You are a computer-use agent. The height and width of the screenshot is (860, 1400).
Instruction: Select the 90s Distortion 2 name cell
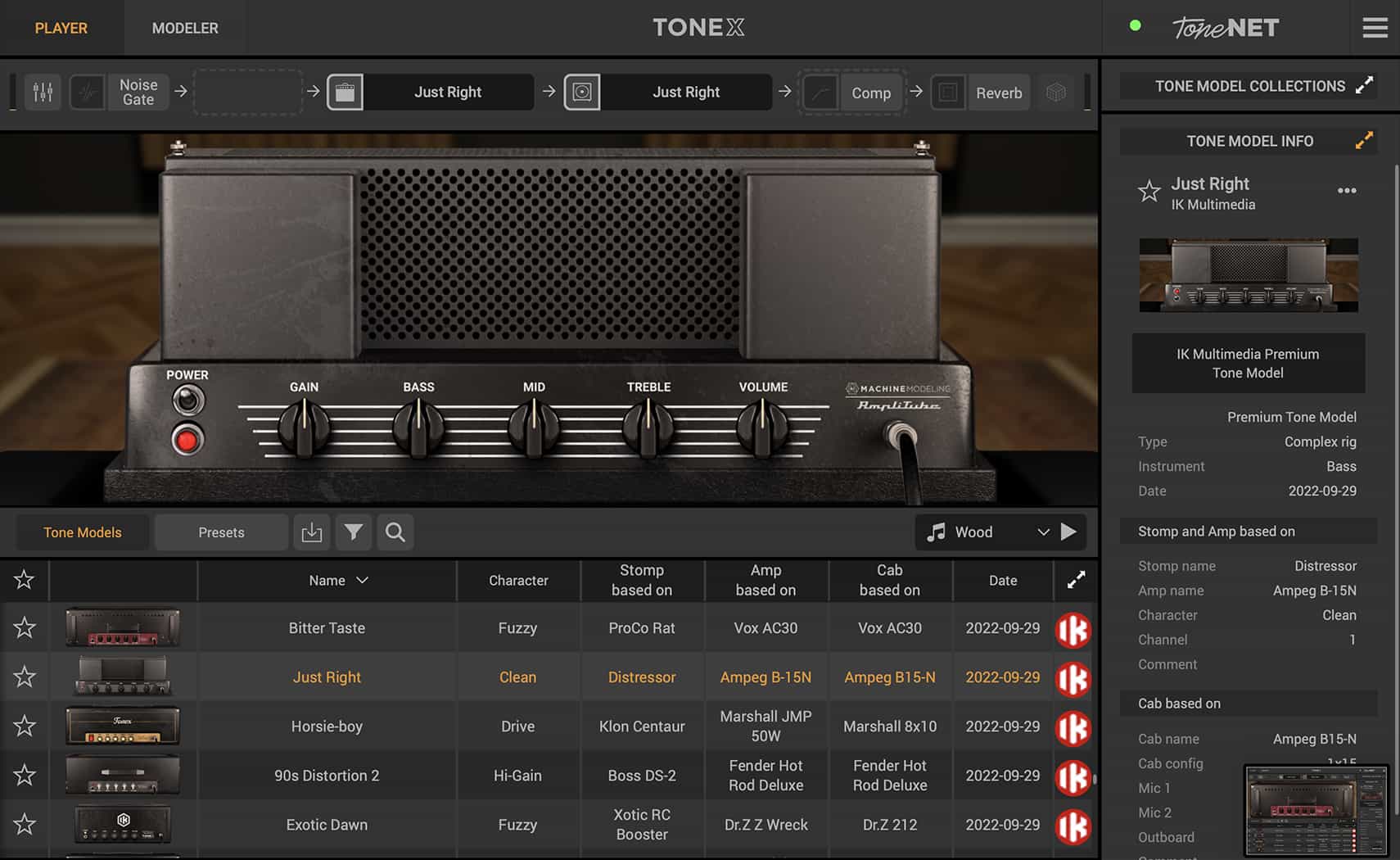coord(327,776)
